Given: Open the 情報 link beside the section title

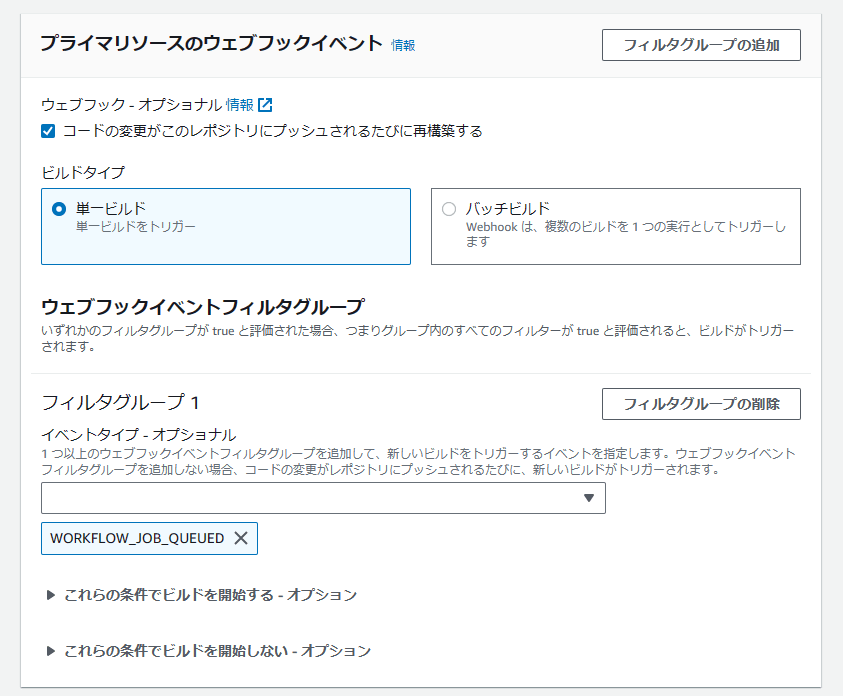Looking at the screenshot, I should click(403, 46).
